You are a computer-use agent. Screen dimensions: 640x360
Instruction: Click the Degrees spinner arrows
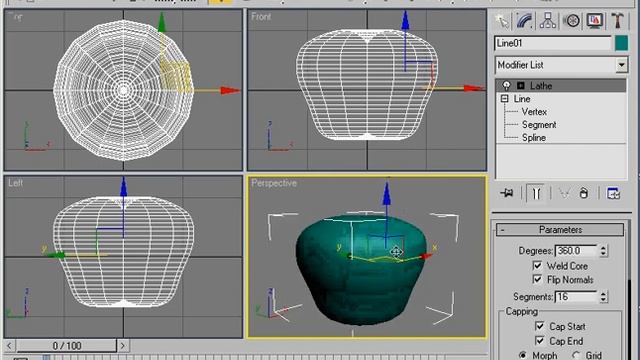pos(603,251)
